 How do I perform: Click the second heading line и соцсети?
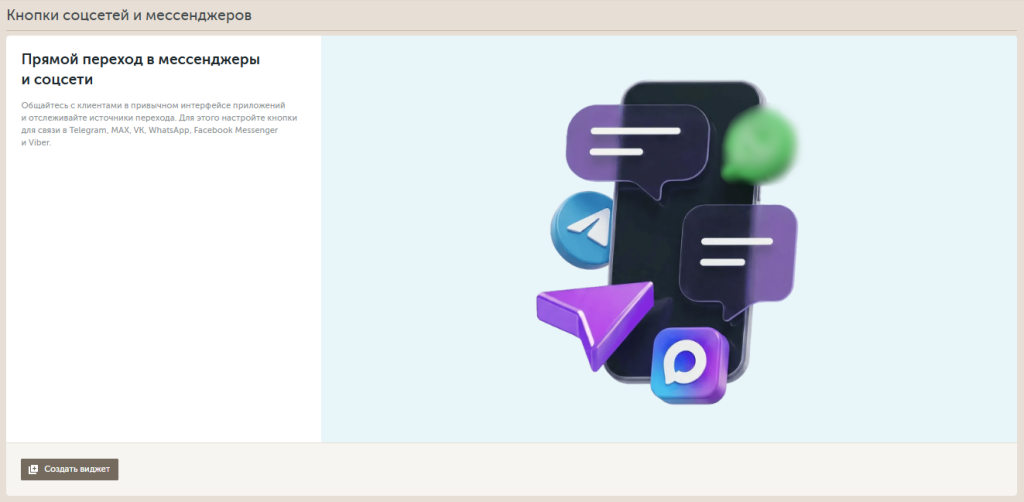click(x=56, y=79)
